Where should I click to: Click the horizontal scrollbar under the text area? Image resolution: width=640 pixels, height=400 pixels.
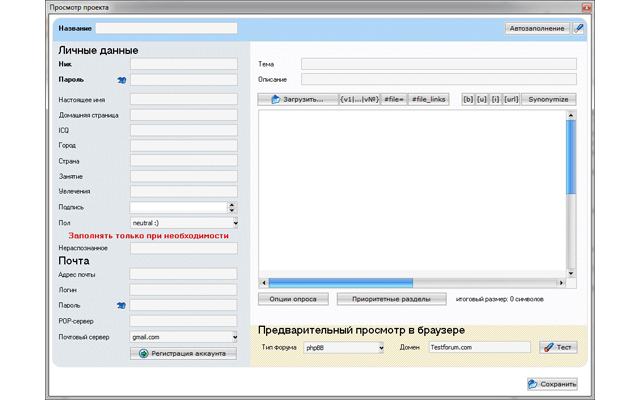pyautogui.click(x=340, y=282)
